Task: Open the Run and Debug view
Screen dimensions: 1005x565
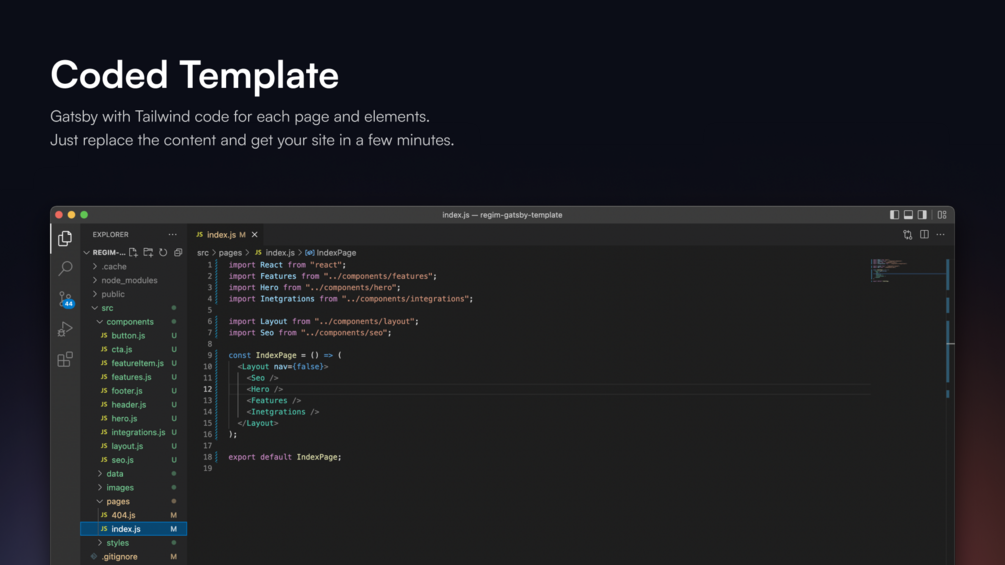Action: [x=65, y=329]
